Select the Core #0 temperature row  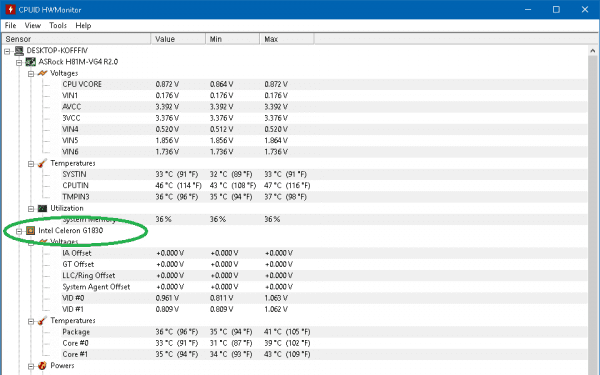click(x=324, y=343)
